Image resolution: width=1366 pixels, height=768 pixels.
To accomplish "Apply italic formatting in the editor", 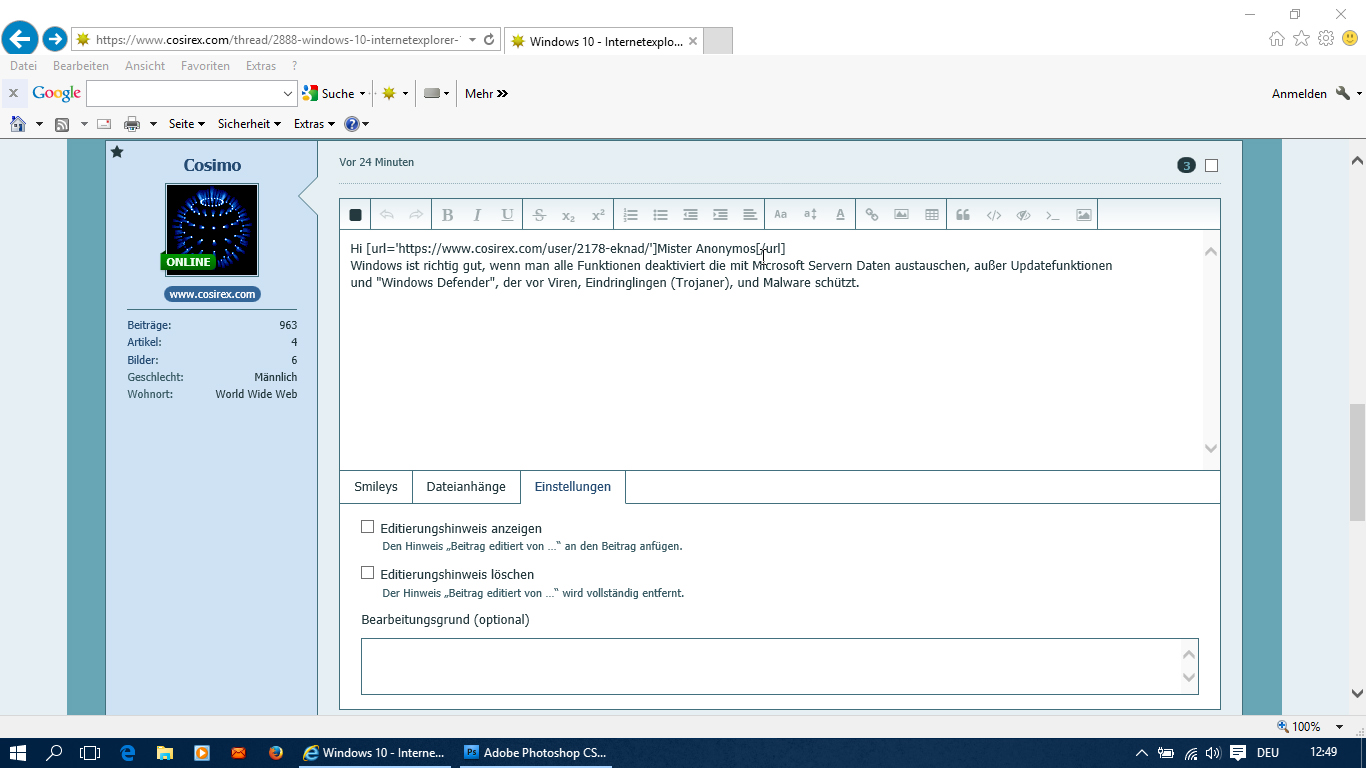I will point(478,215).
